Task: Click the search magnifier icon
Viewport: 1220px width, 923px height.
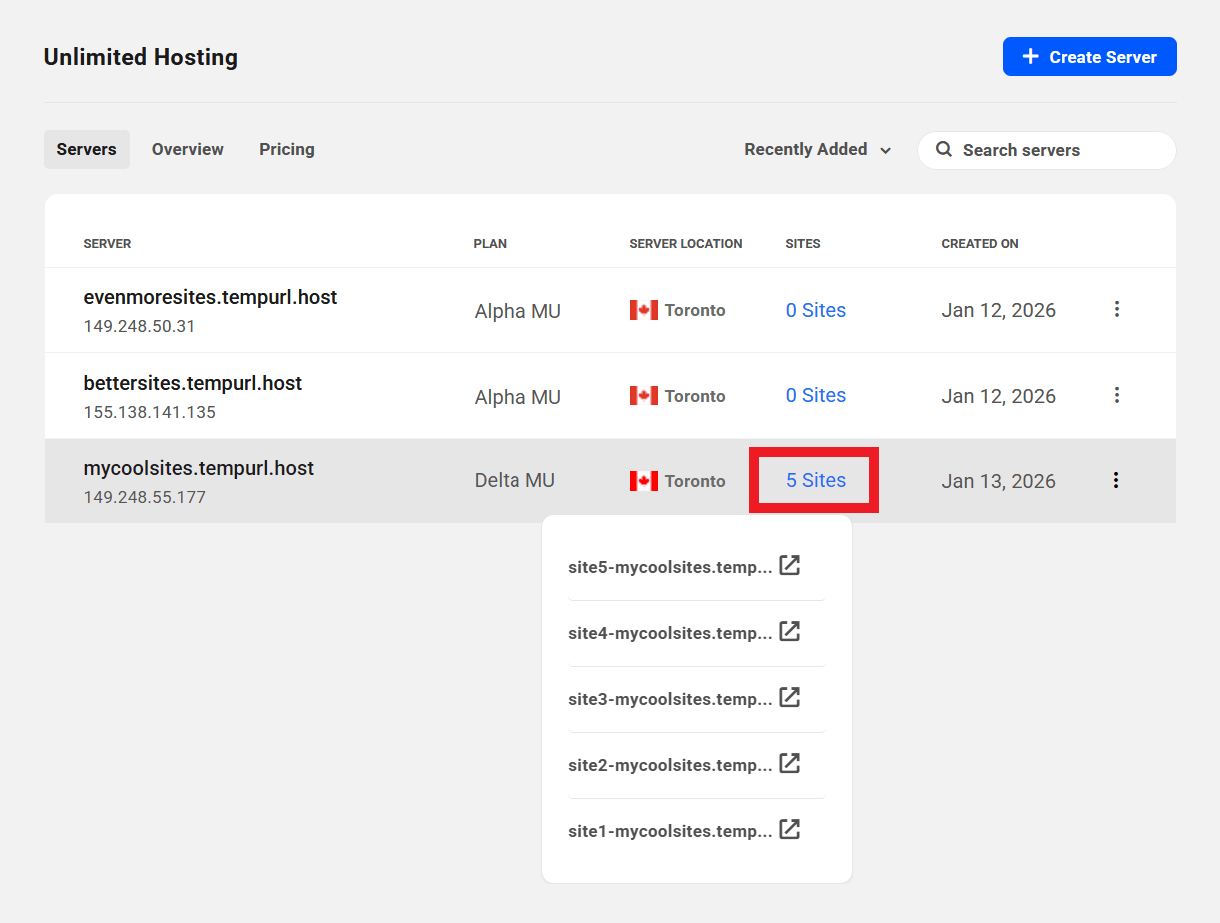Action: [943, 150]
